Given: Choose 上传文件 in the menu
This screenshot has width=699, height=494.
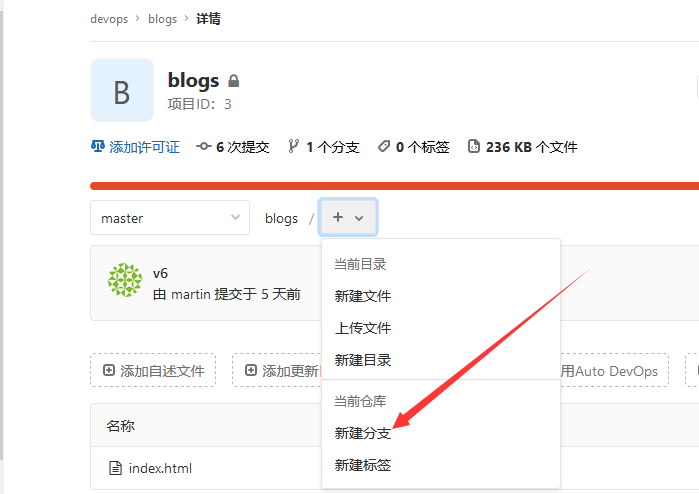Looking at the screenshot, I should [363, 328].
